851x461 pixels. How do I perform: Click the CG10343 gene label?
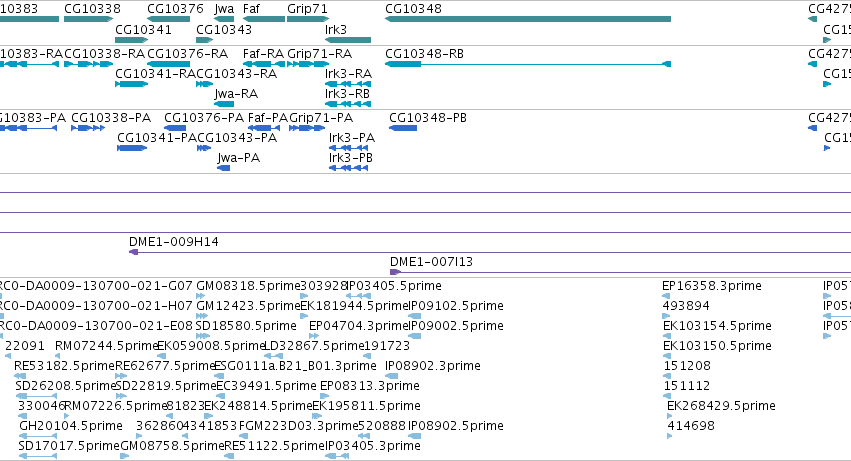[x=224, y=29]
